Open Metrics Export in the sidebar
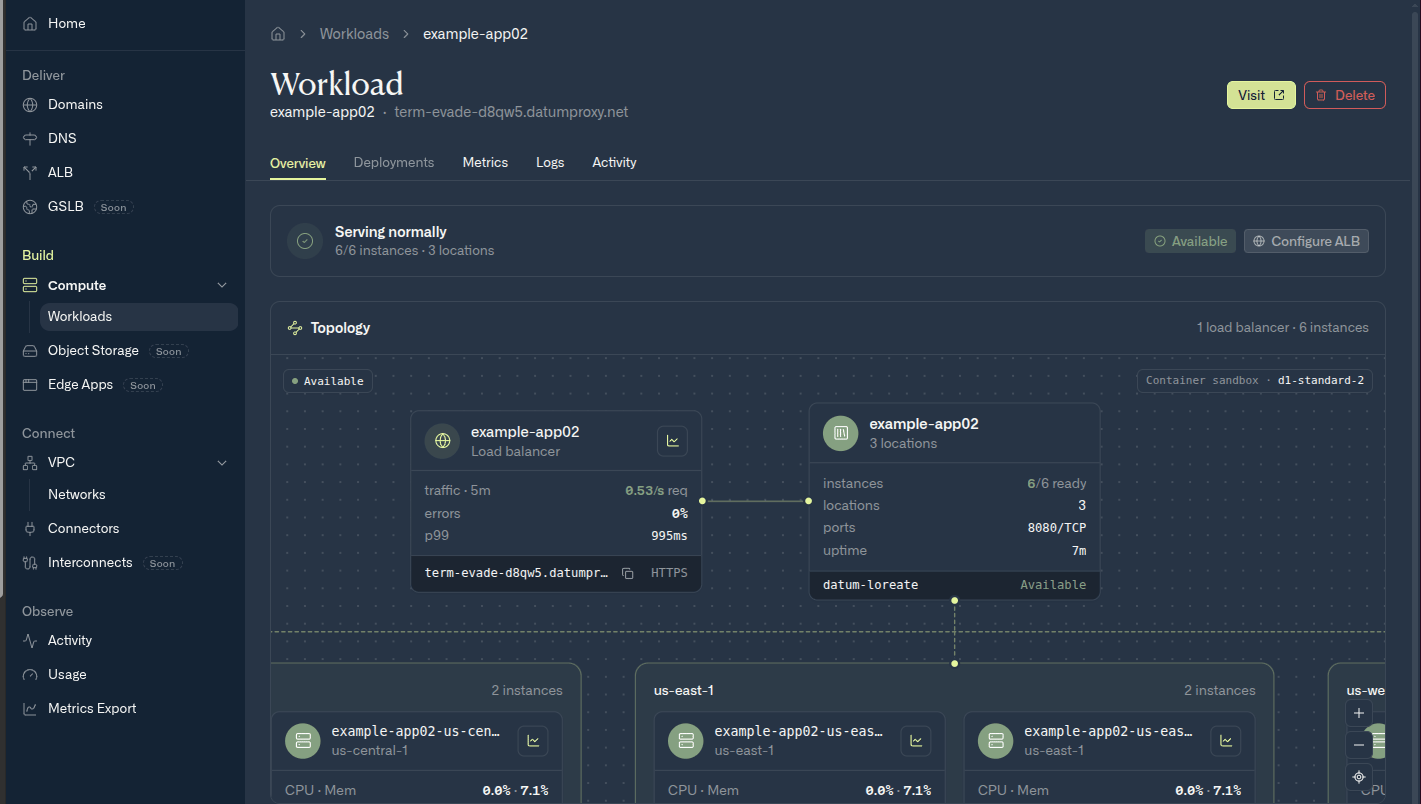 point(92,708)
